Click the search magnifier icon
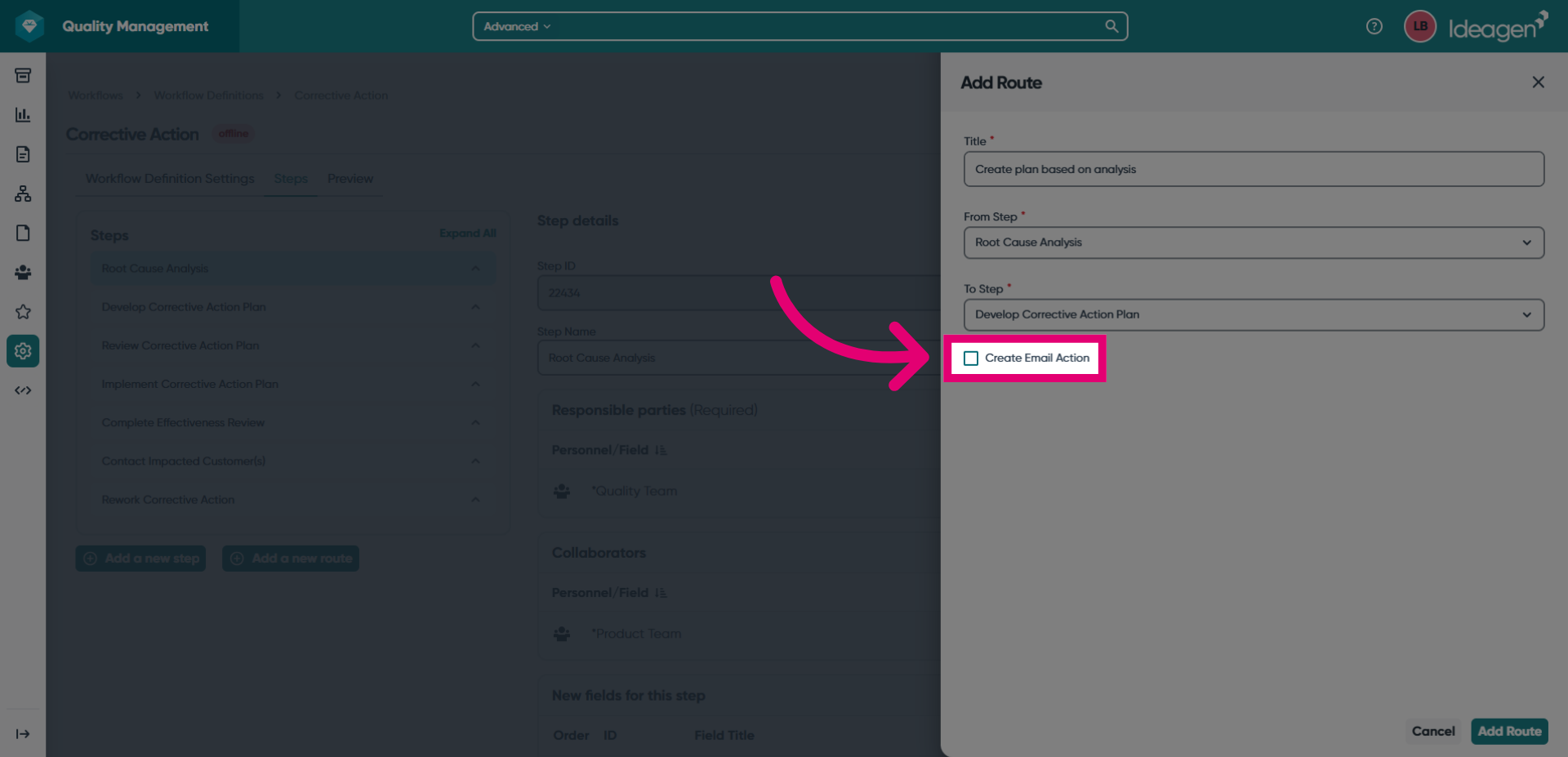This screenshot has width=1568, height=757. click(x=1111, y=26)
